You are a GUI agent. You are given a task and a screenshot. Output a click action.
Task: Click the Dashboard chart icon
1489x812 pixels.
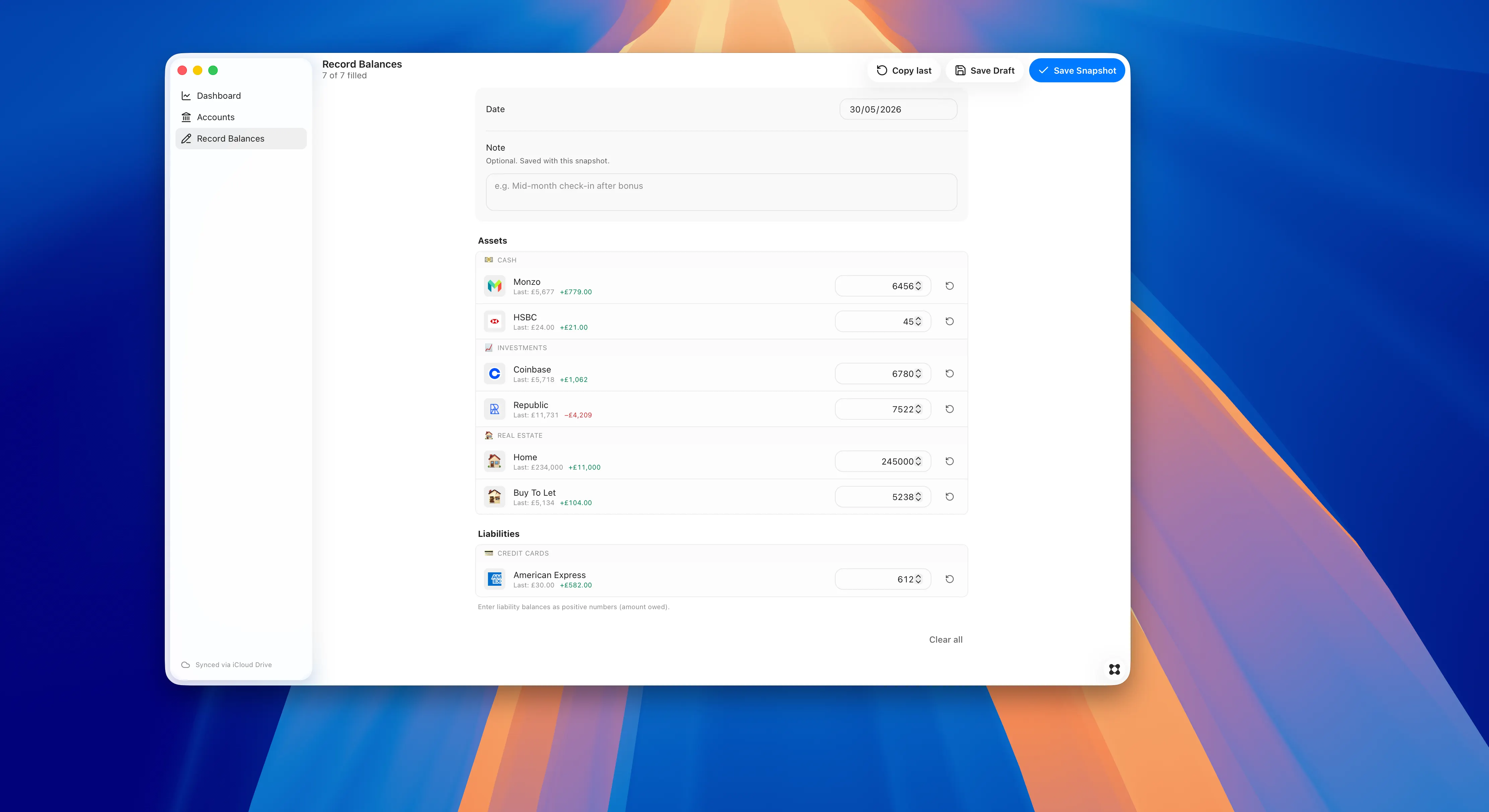[186, 96]
